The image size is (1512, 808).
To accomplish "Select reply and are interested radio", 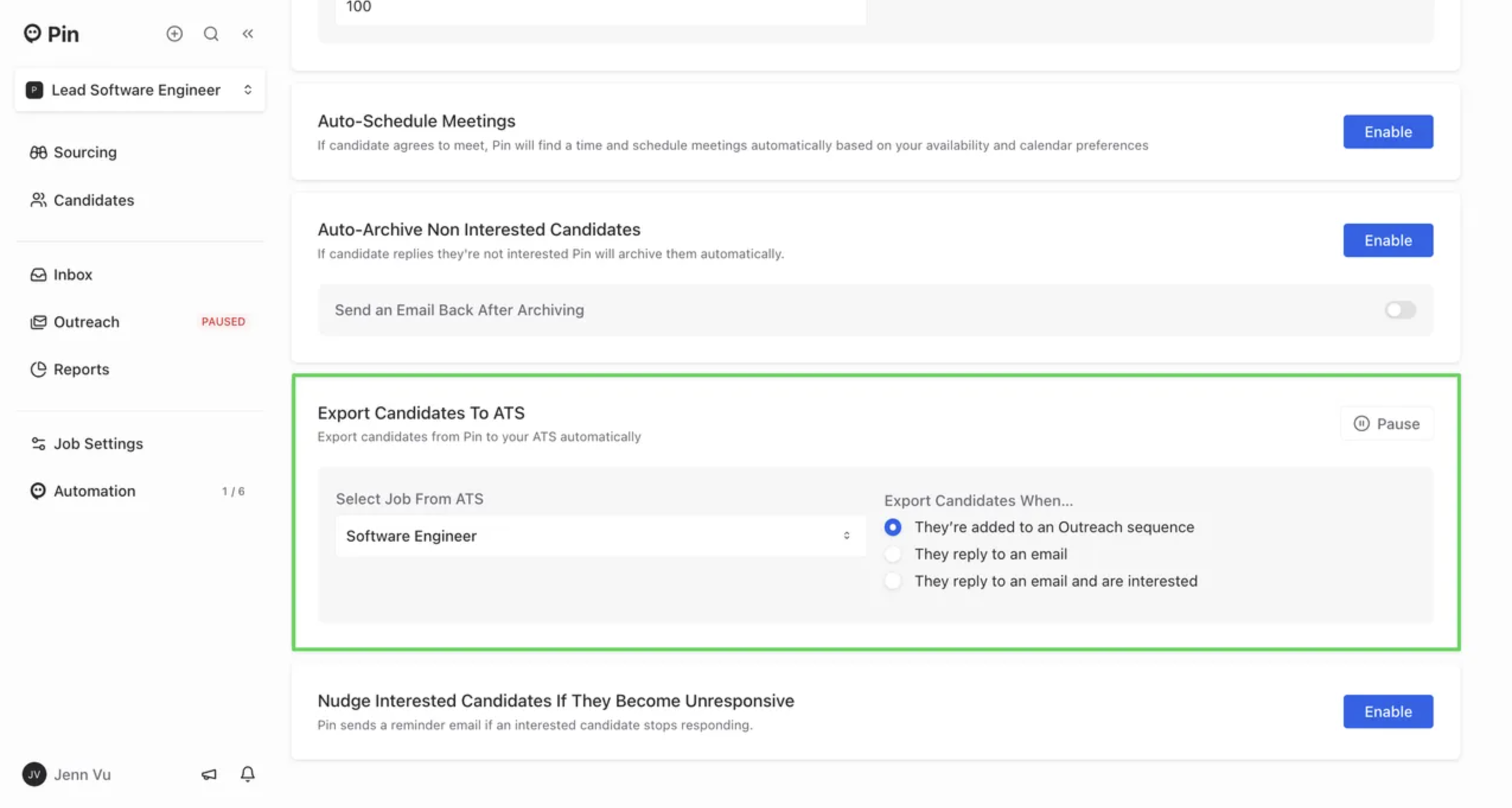I will pyautogui.click(x=892, y=581).
